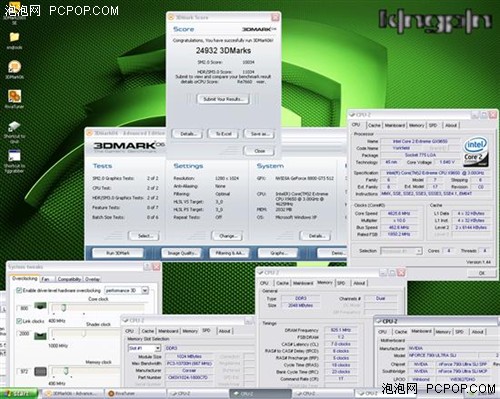Click shader clock value field showing 2000
The width and height of the screenshot is (500, 399).
[24, 333]
